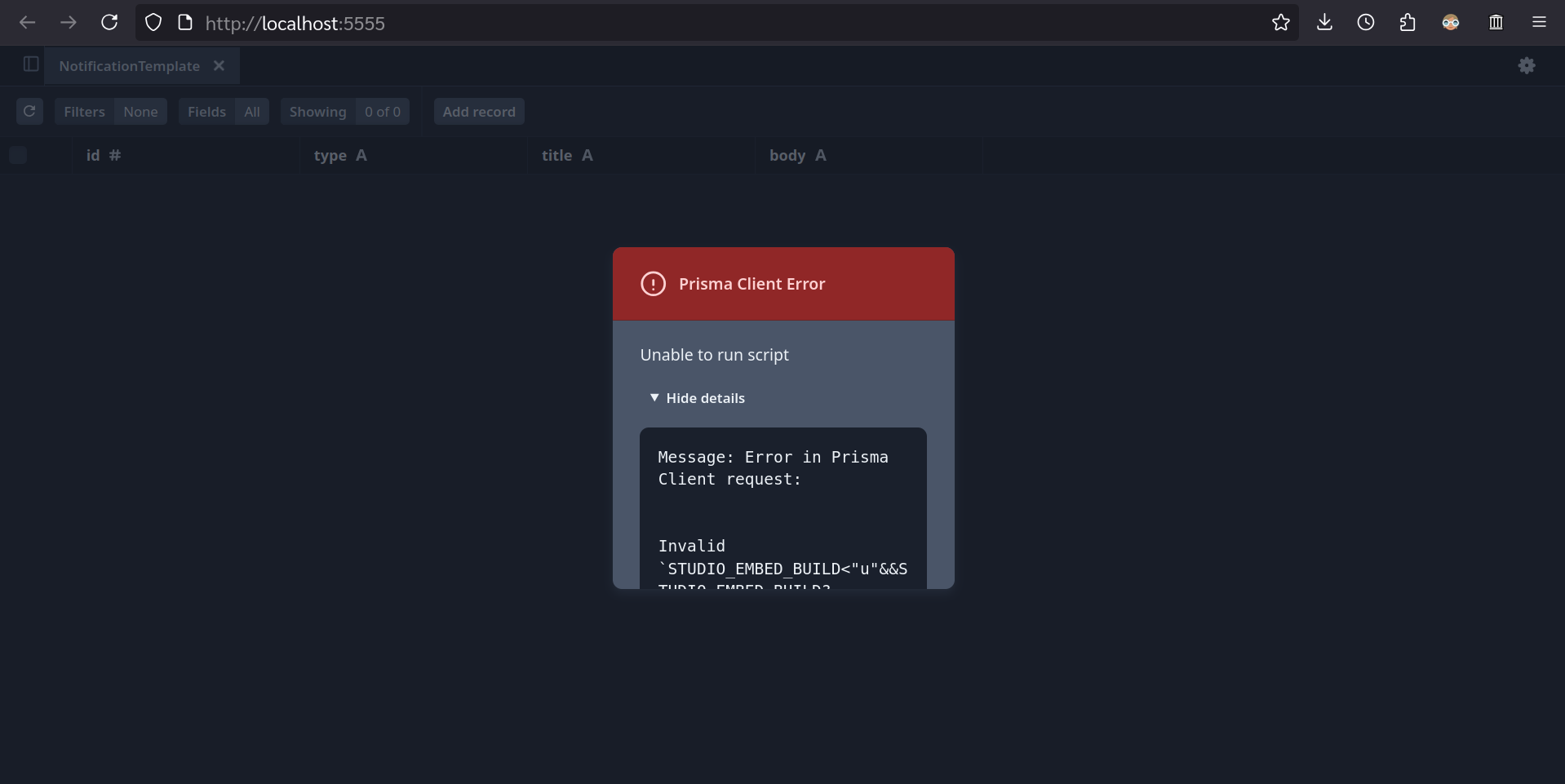Viewport: 1565px width, 784px height.
Task: Open the browser hamburger menu
Action: [x=1539, y=23]
